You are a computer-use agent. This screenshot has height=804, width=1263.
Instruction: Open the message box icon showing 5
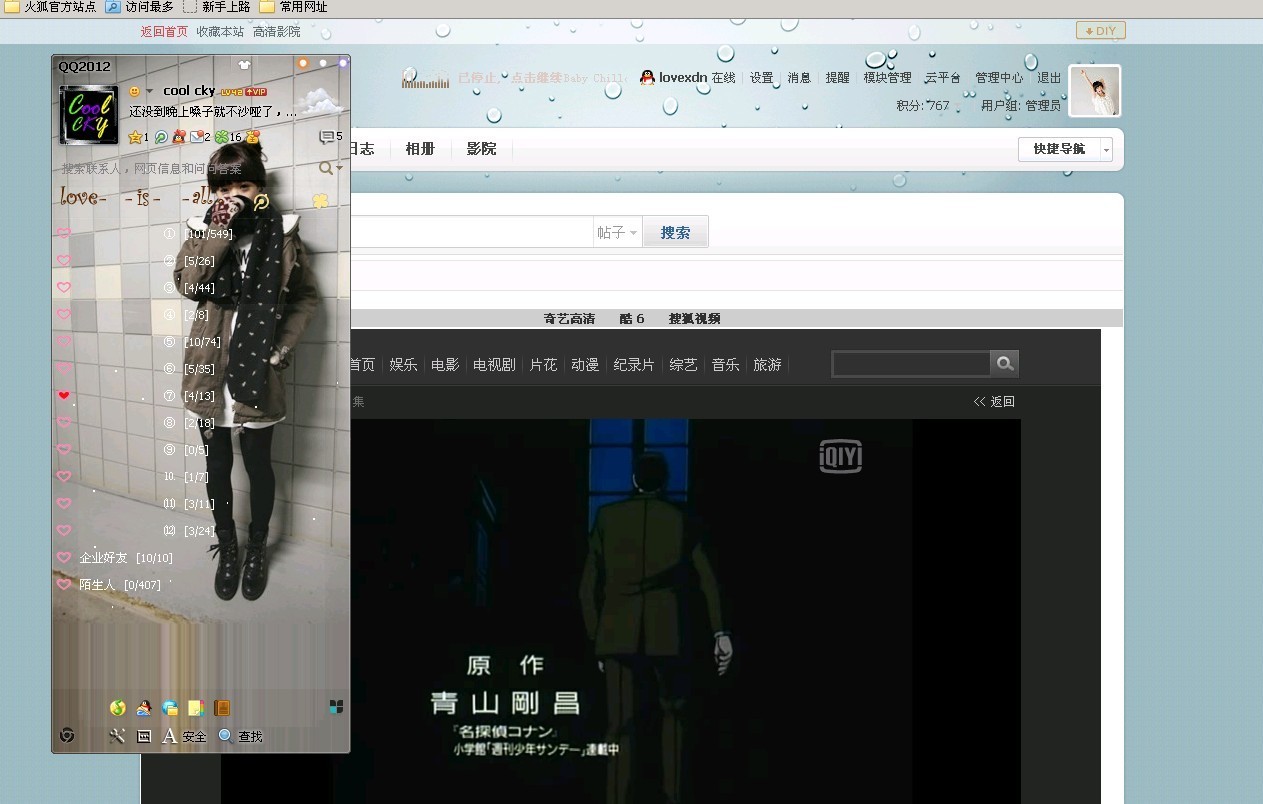(327, 136)
